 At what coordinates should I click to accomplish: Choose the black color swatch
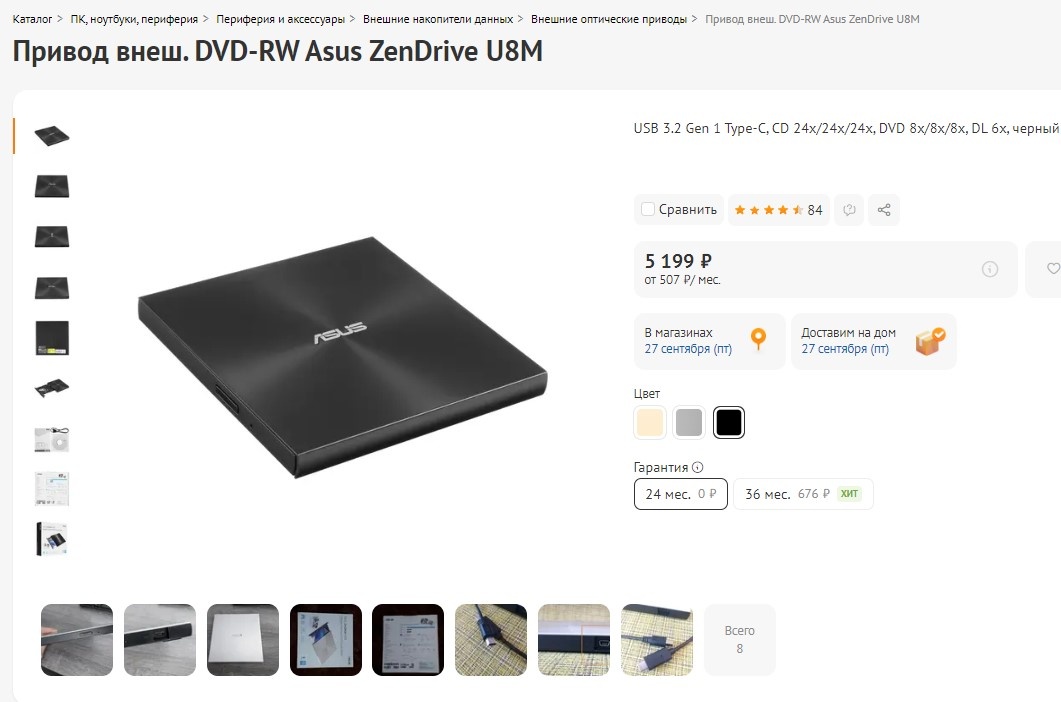pos(729,422)
